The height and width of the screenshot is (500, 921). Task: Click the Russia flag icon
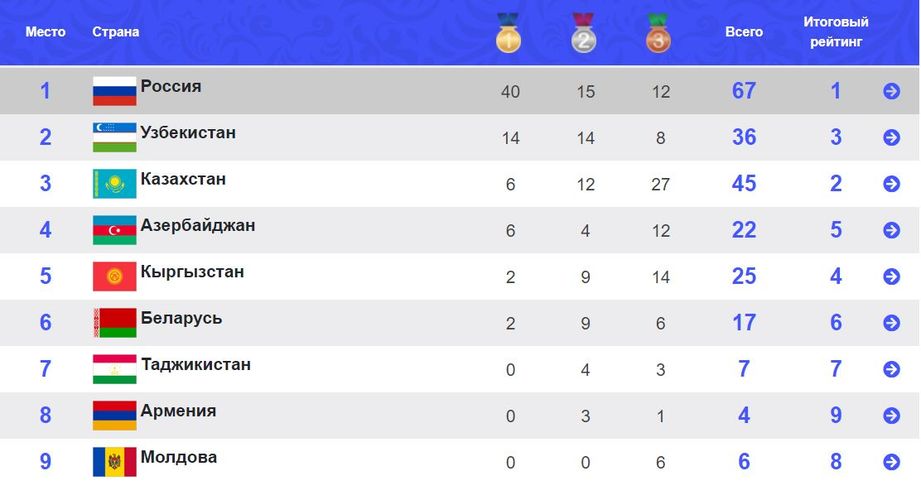click(114, 91)
